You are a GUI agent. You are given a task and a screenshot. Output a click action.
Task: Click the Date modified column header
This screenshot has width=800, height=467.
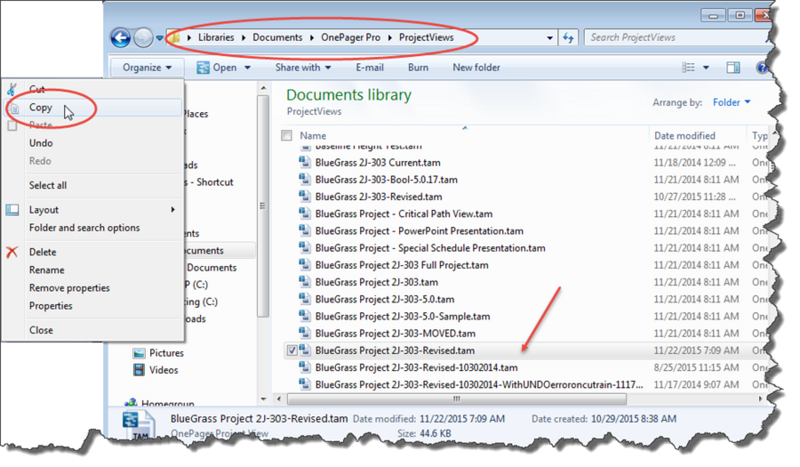tap(684, 135)
